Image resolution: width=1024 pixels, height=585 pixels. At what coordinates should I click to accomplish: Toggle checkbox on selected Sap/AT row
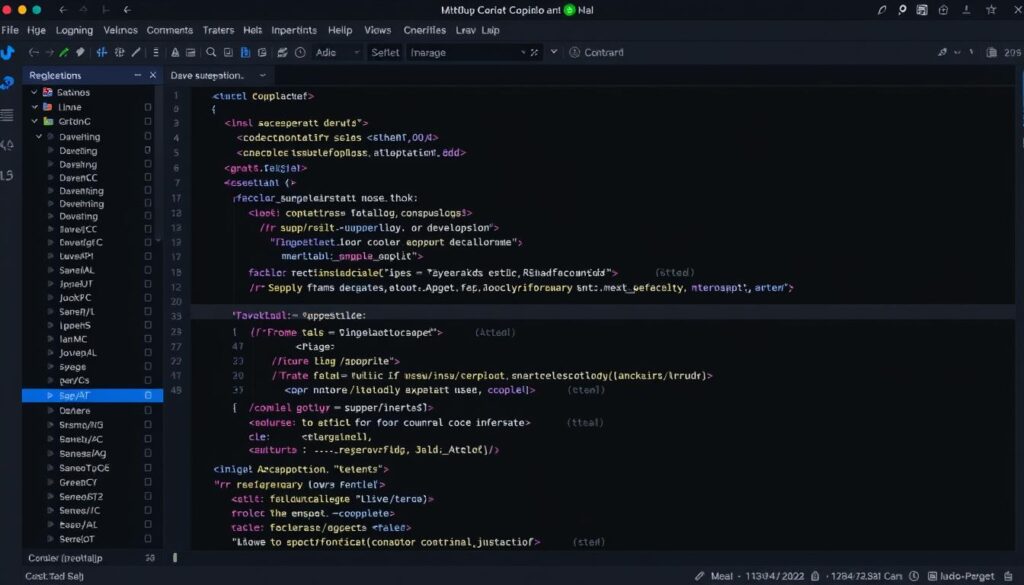[148, 395]
